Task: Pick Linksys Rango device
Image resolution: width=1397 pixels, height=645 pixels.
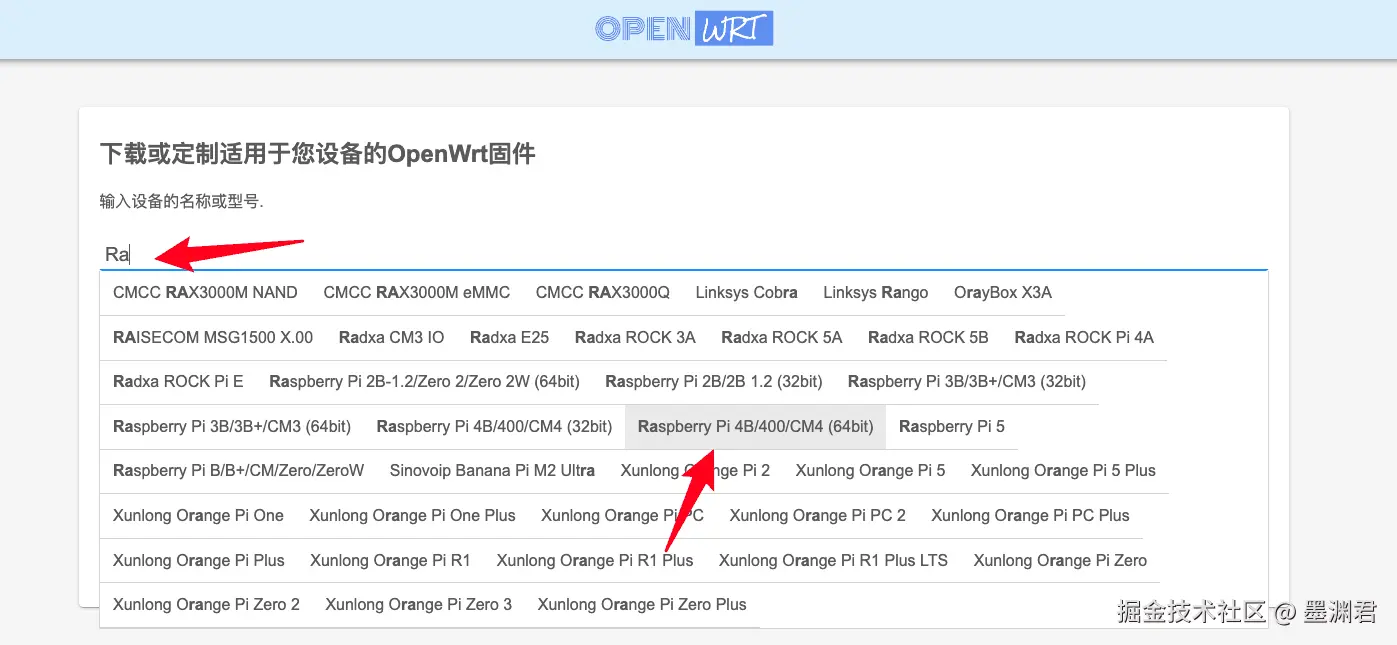Action: [x=876, y=293]
